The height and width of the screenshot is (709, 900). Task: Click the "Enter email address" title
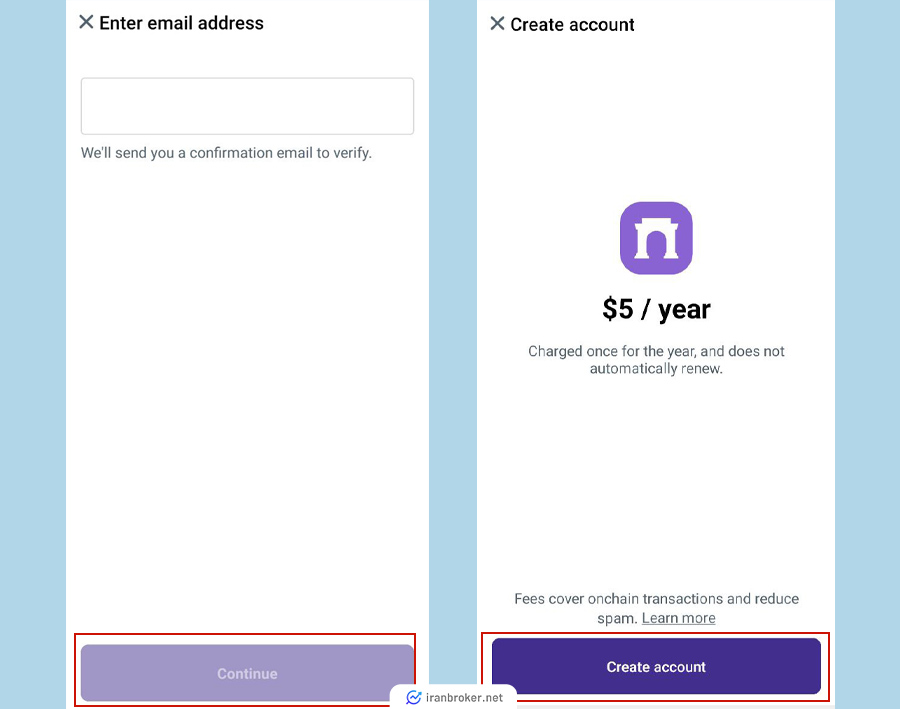click(181, 23)
